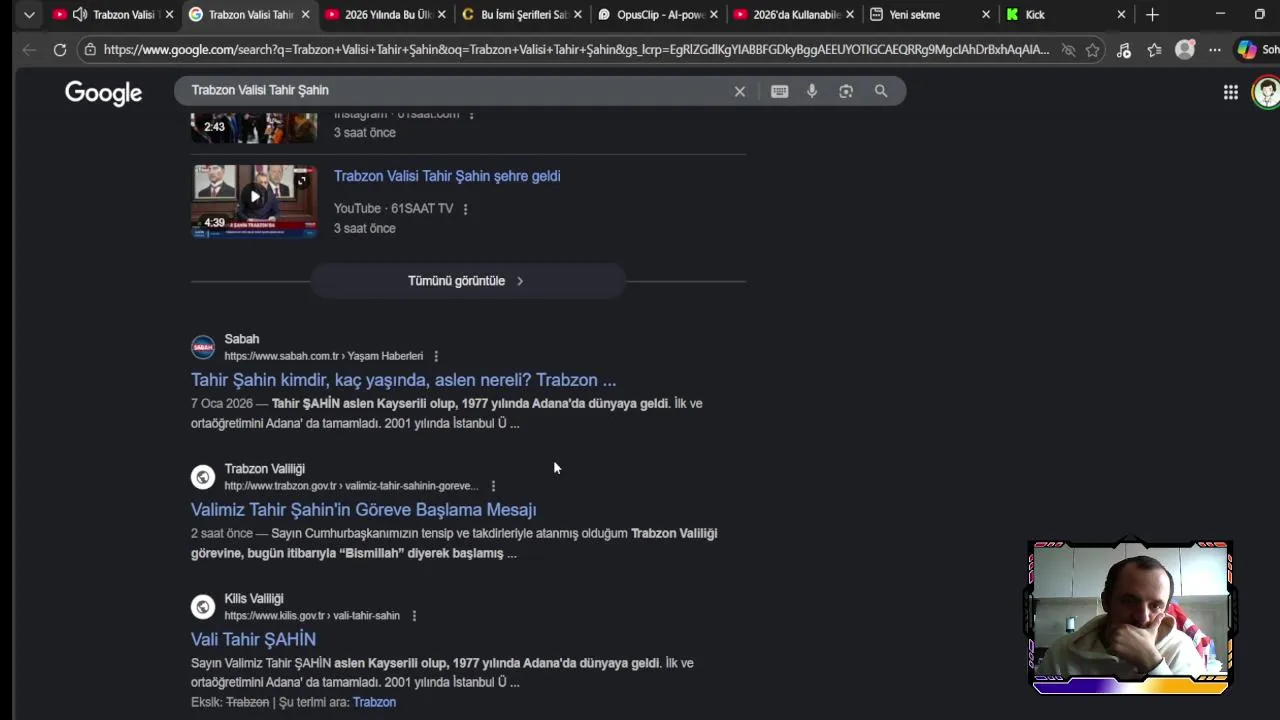Click 'Trabzon' required term link
Viewport: 1280px width, 720px height.
[x=374, y=702]
